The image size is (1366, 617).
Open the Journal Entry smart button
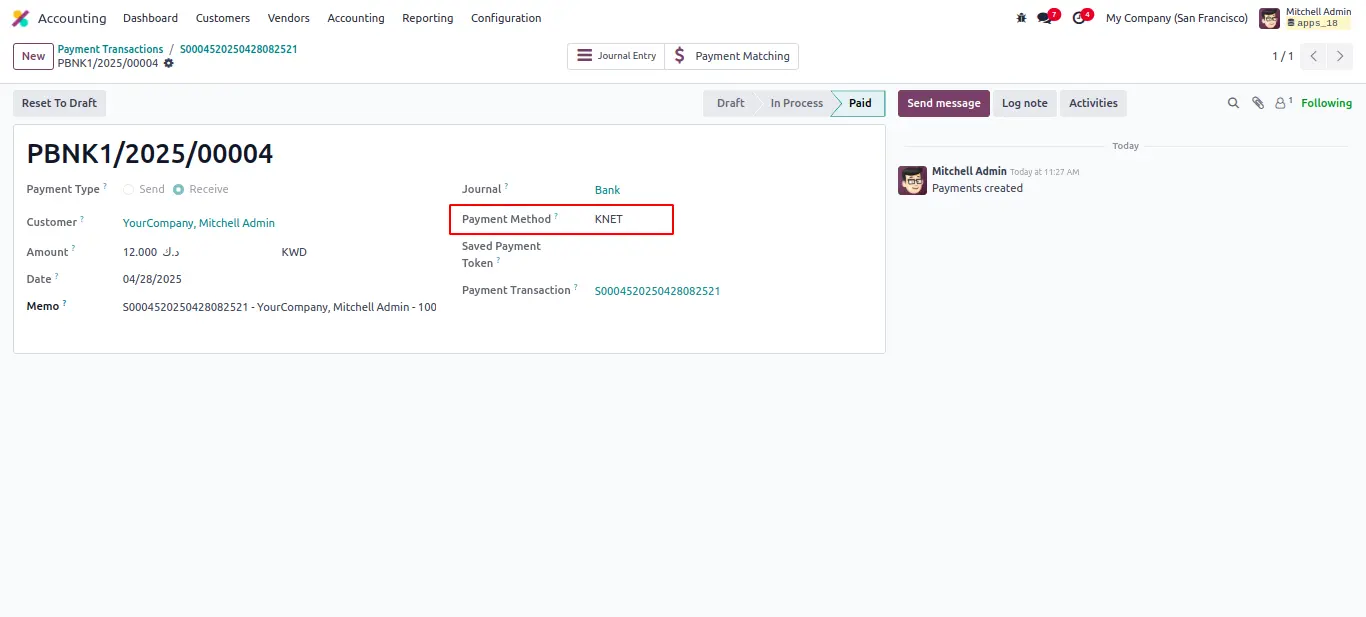pos(616,56)
